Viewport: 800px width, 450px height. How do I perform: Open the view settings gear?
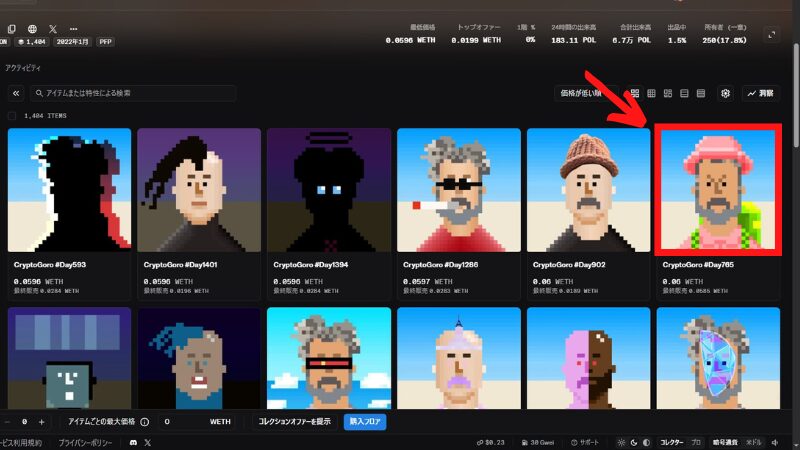pos(726,93)
